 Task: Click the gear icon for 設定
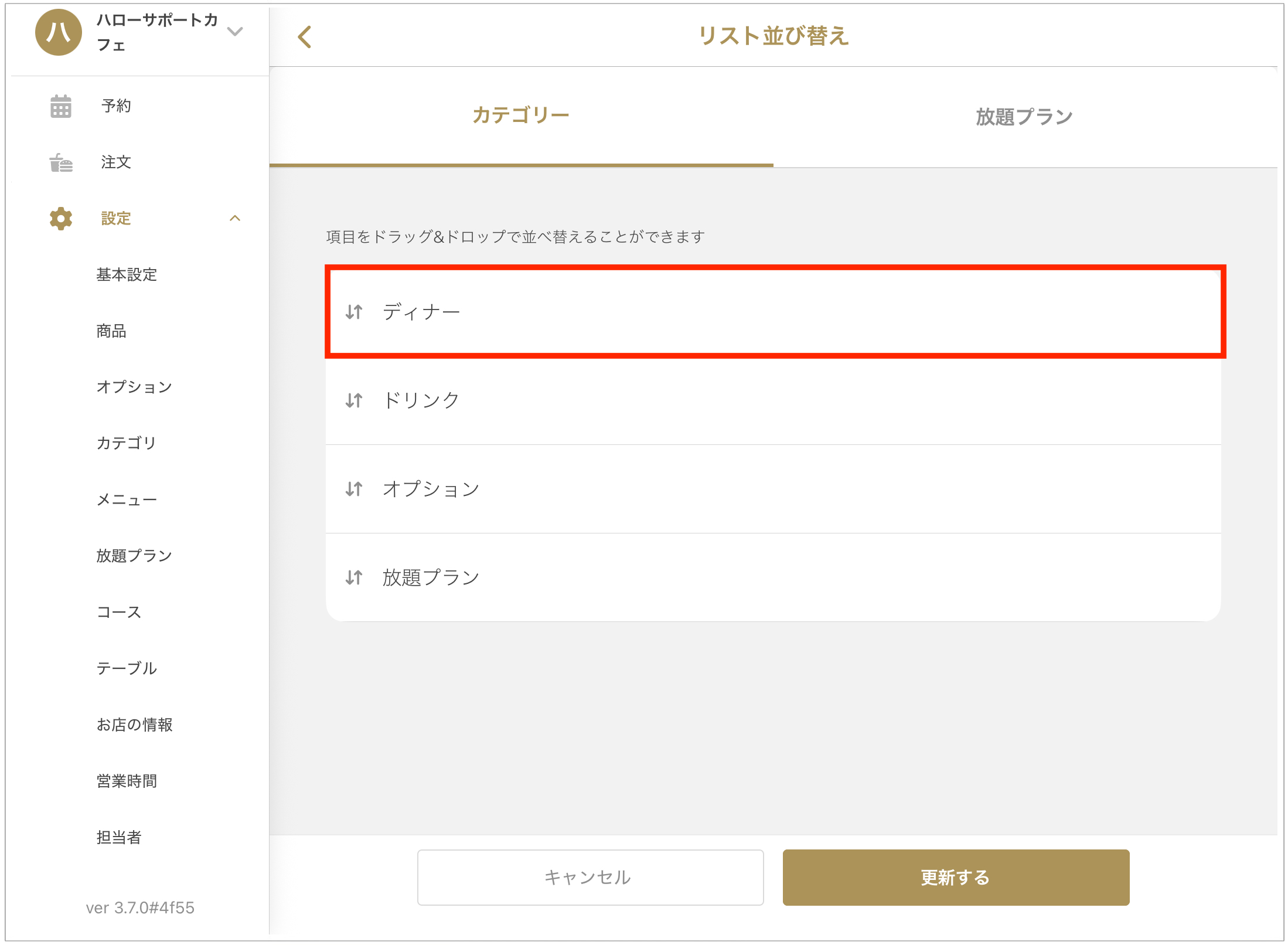61,219
